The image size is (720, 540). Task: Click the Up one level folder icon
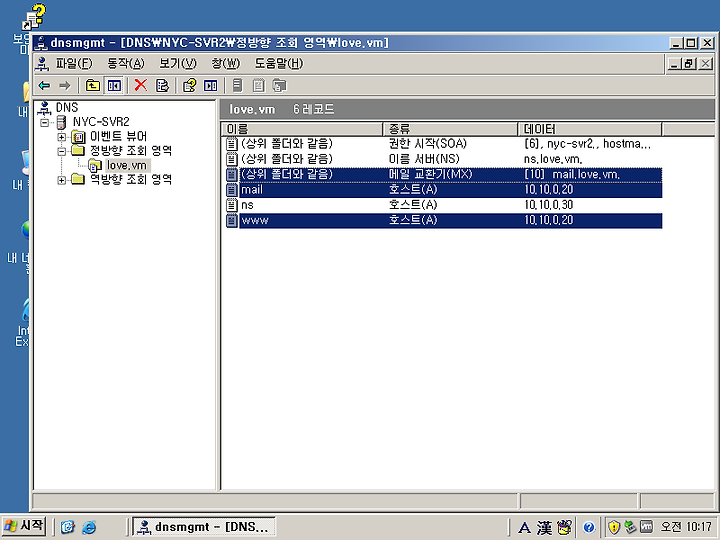[93, 85]
